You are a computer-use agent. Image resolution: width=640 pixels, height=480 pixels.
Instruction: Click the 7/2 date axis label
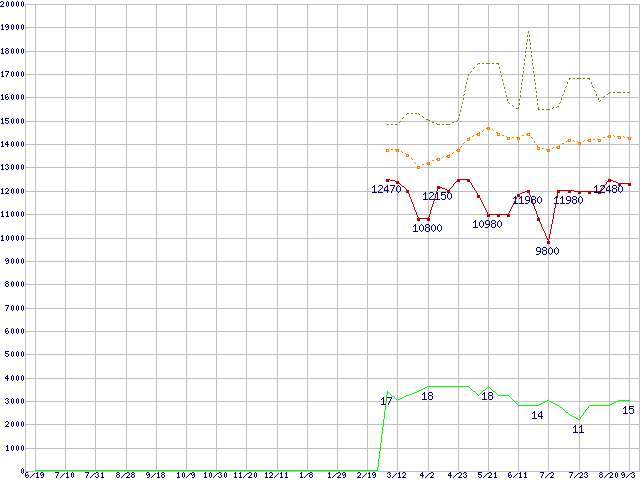coord(547,476)
